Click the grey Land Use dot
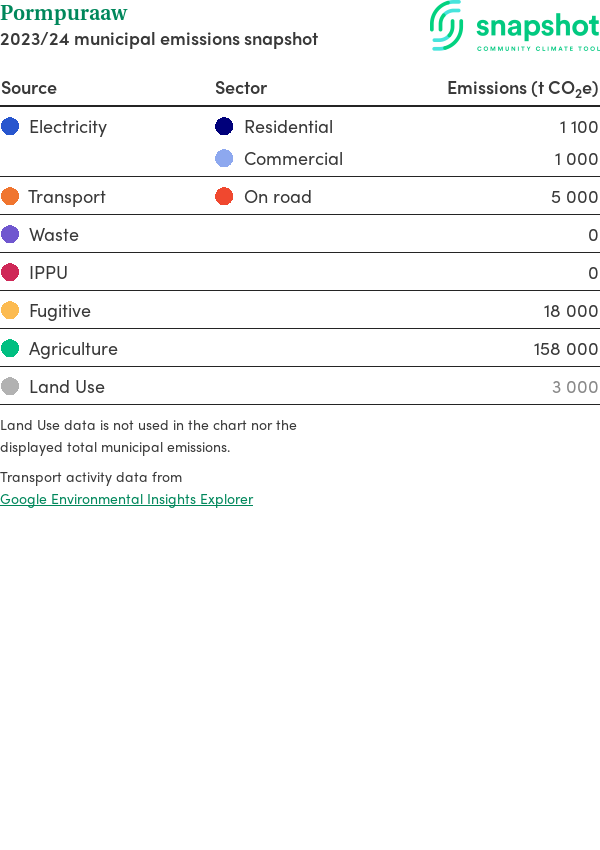 click(x=10, y=387)
